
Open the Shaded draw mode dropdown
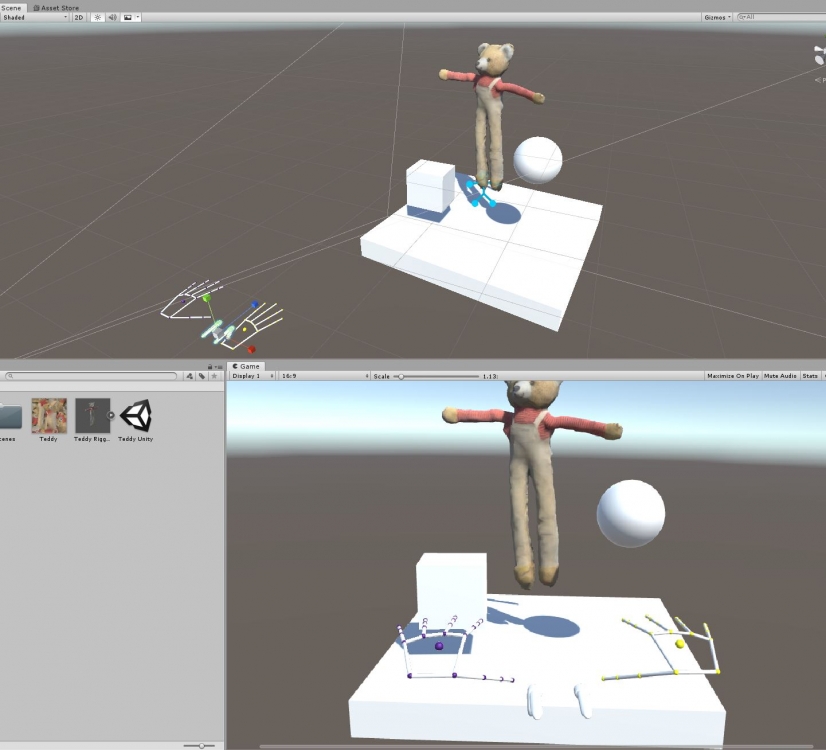(x=34, y=17)
